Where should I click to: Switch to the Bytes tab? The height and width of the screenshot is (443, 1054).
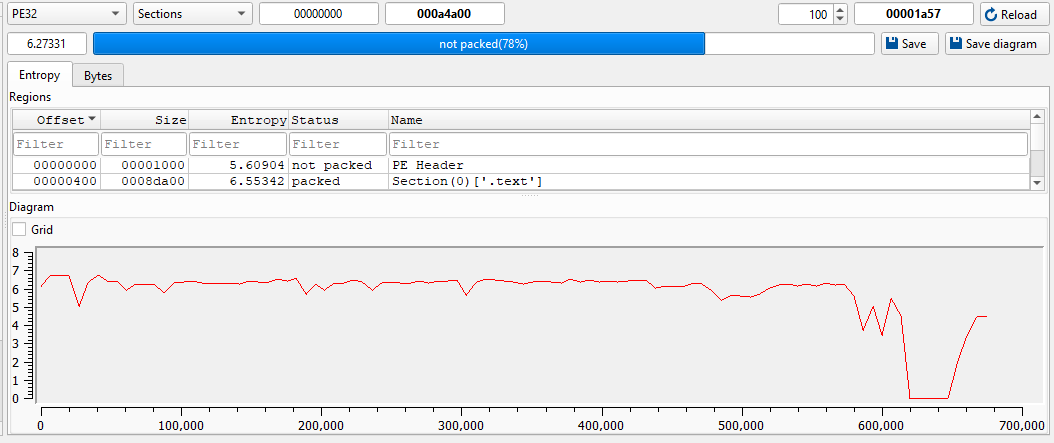(98, 76)
